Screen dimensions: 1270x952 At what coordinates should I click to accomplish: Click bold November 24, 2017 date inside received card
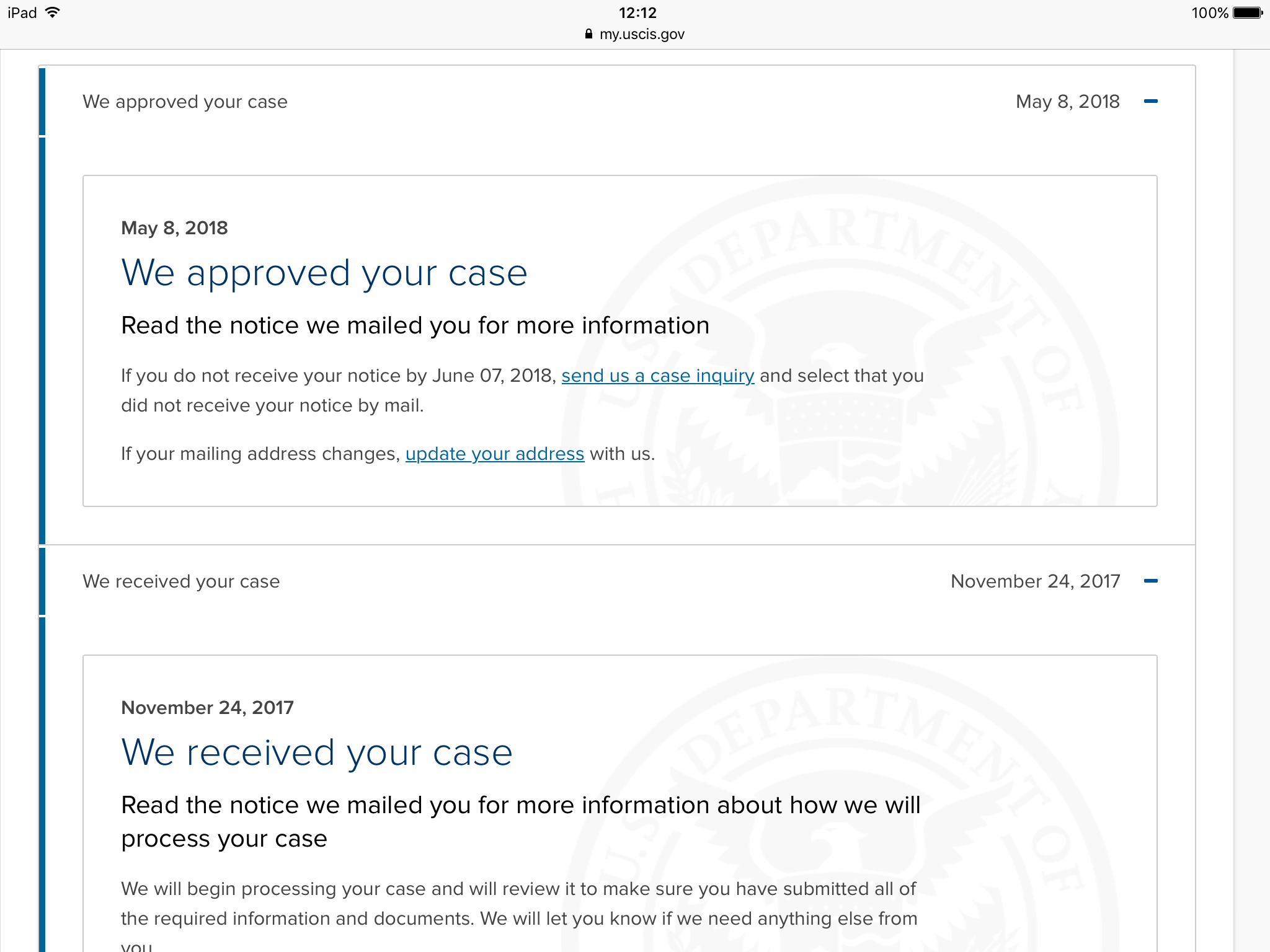coord(207,708)
